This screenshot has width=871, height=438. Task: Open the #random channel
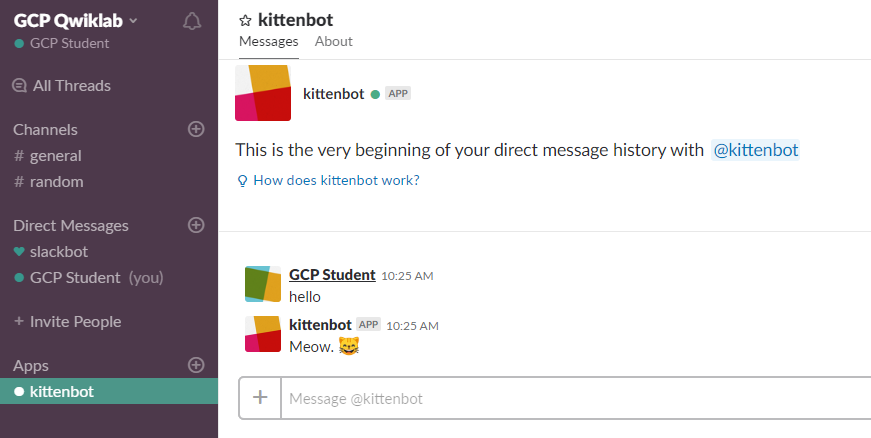(49, 182)
